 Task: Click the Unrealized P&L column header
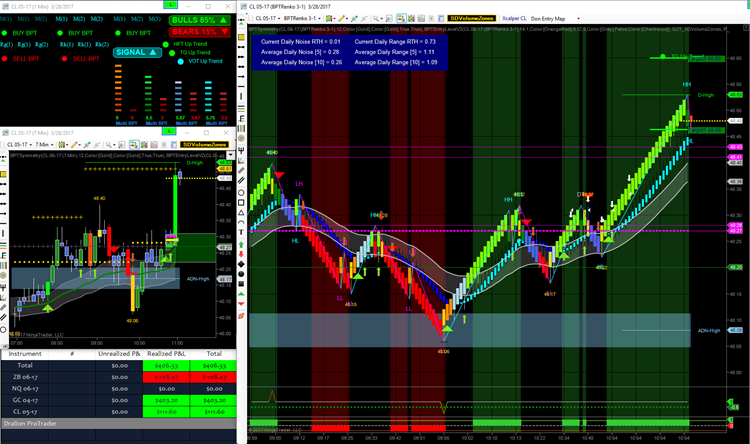coord(119,354)
